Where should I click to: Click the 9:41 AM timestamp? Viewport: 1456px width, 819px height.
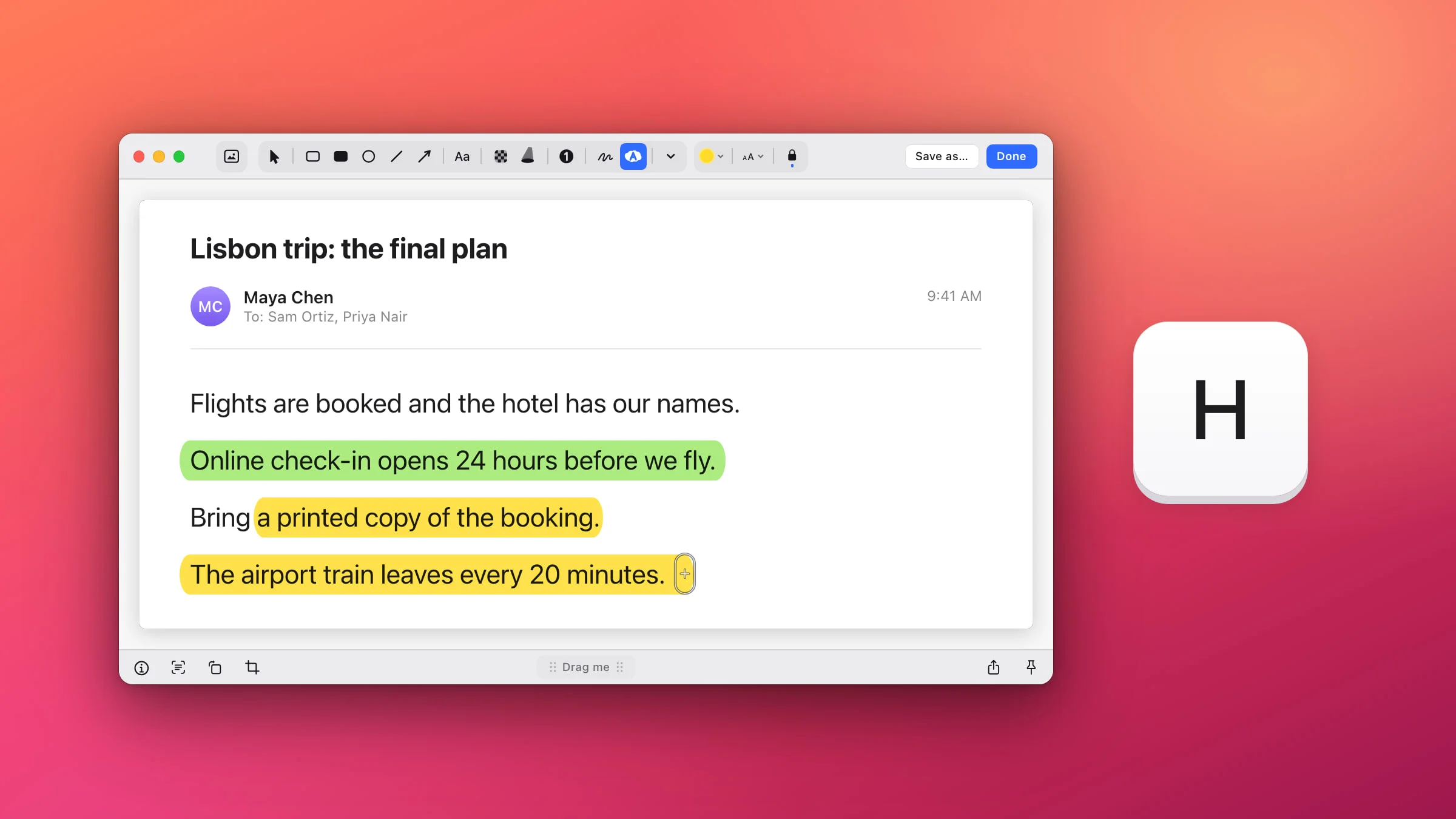click(954, 296)
